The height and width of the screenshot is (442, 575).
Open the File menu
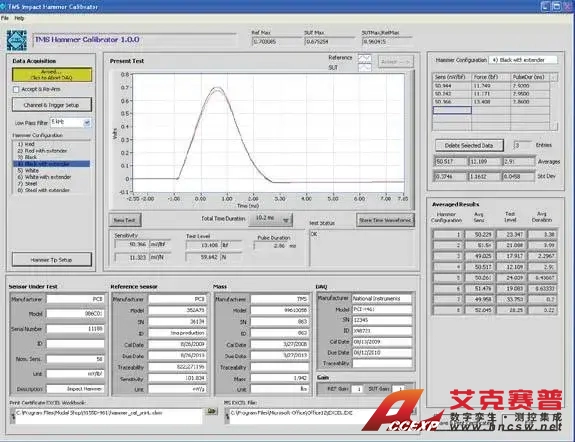click(5, 18)
